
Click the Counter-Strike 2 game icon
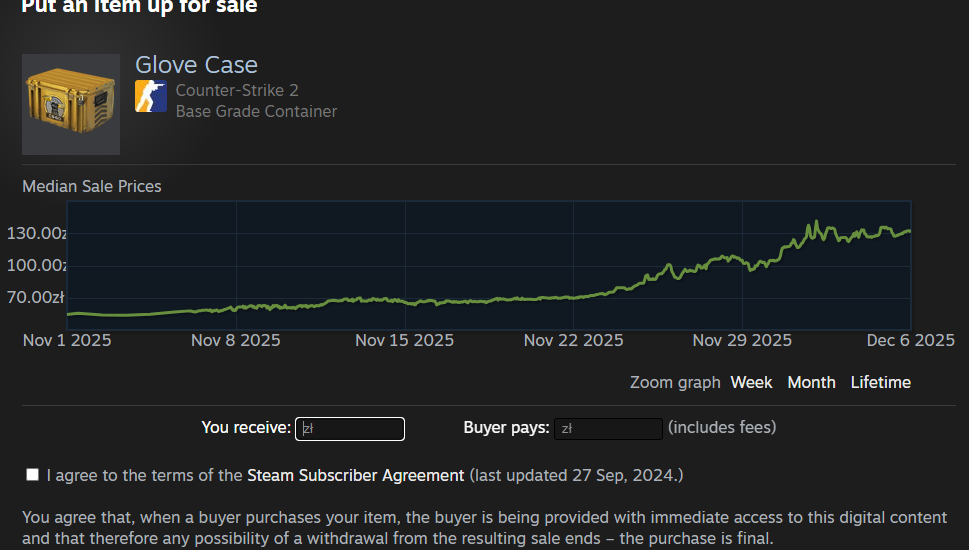[151, 96]
